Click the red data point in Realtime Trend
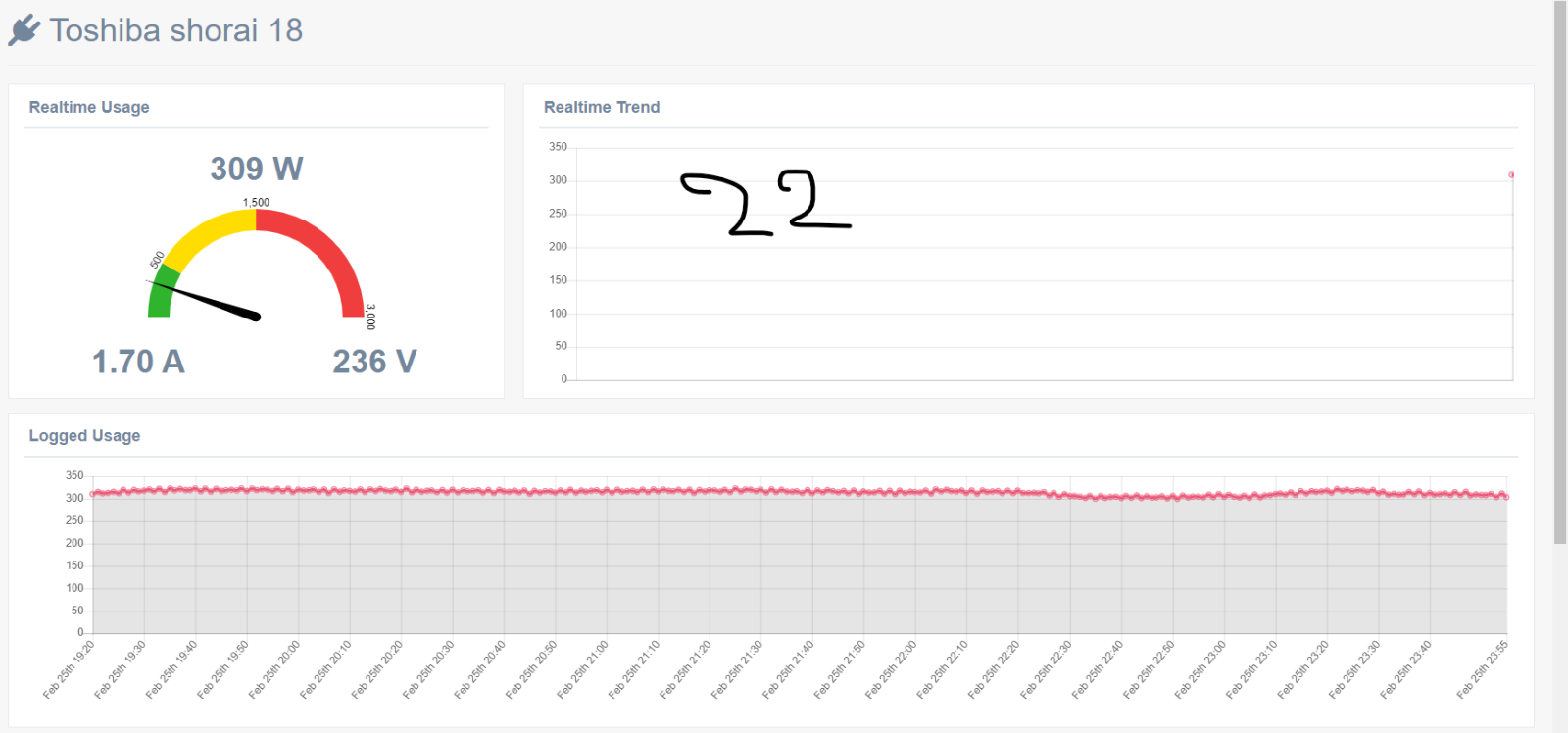This screenshot has width=1568, height=733. [x=1511, y=174]
